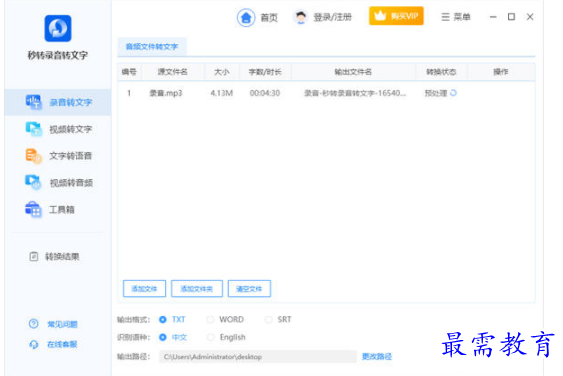Screen dimensions: 563x376
Task: Click the 4.13M size cell
Action: click(222, 93)
